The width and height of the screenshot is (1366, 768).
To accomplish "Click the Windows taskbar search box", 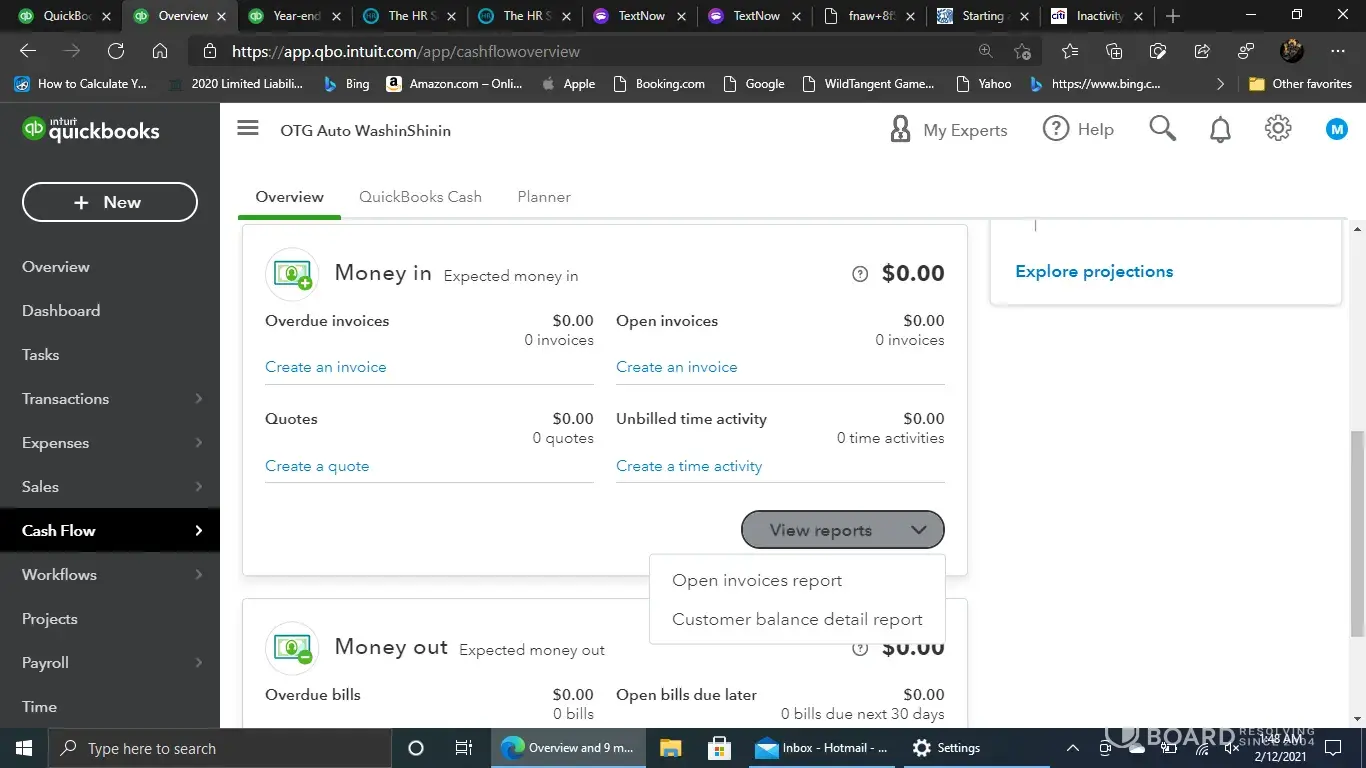I will (x=220, y=748).
